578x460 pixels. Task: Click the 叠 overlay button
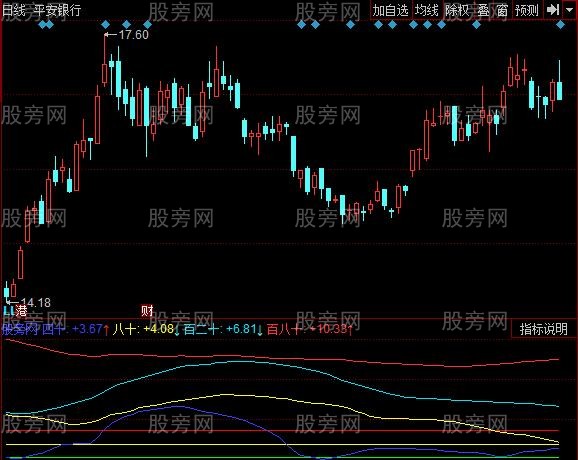pyautogui.click(x=484, y=10)
